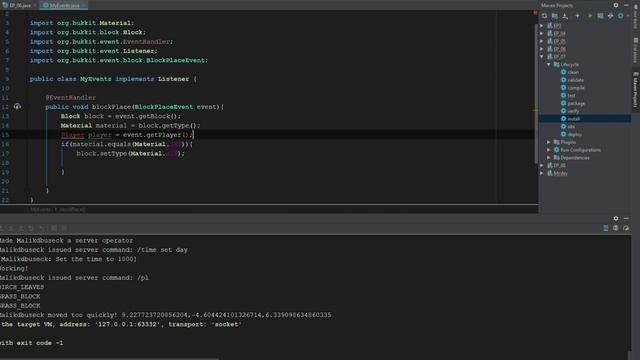640x360 pixels.
Task: Click the download sources icon in Maven toolbar
Action: click(x=565, y=16)
